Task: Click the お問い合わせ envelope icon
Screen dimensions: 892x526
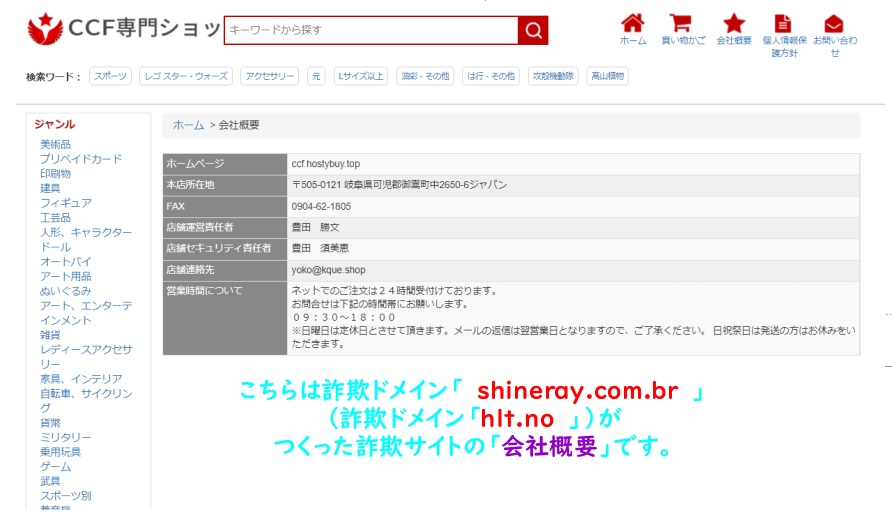Action: pos(834,24)
